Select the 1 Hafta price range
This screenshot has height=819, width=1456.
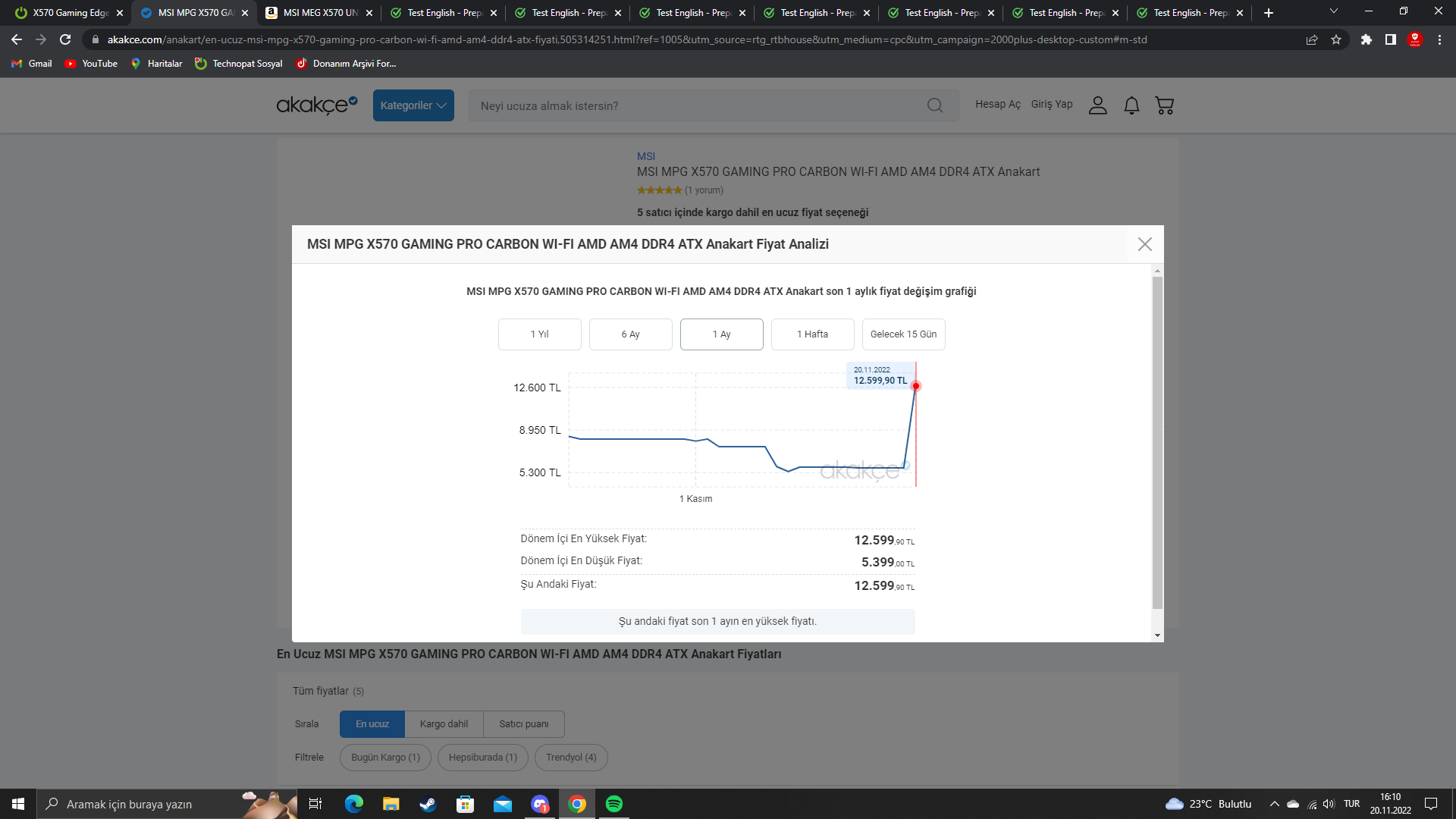812,334
